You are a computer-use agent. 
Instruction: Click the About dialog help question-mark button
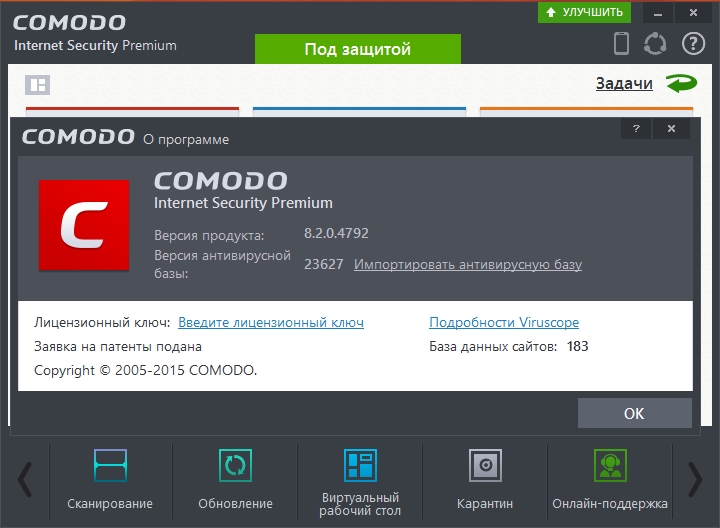pos(636,129)
